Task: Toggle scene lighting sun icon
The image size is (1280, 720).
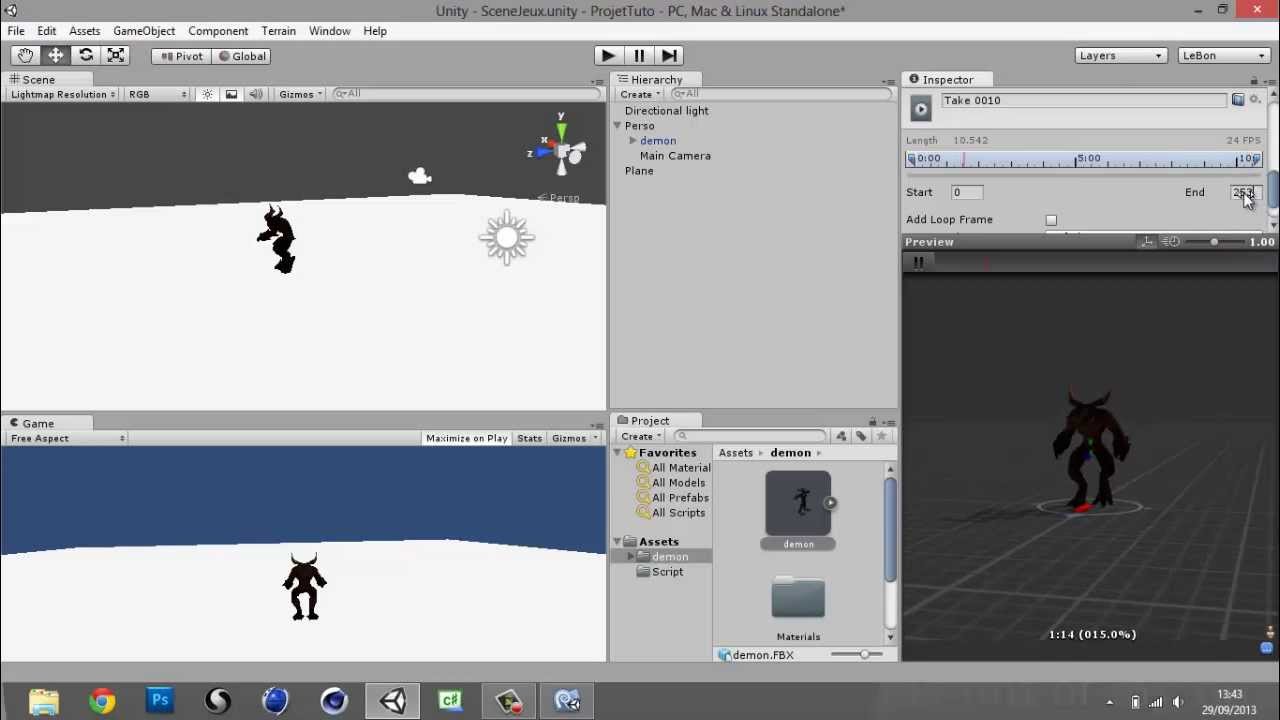Action: pyautogui.click(x=207, y=94)
